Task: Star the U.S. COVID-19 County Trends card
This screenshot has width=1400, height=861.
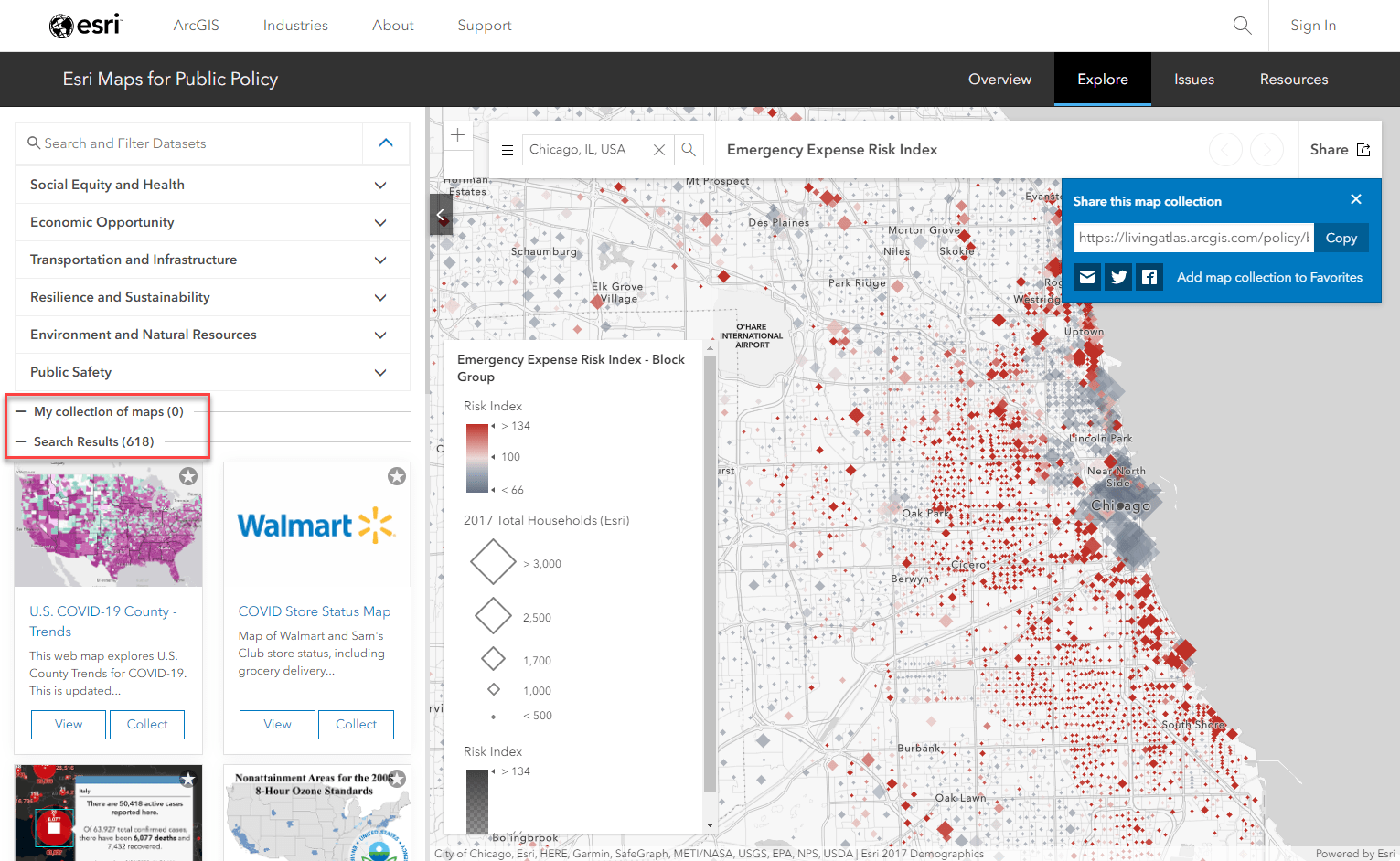Action: [188, 476]
